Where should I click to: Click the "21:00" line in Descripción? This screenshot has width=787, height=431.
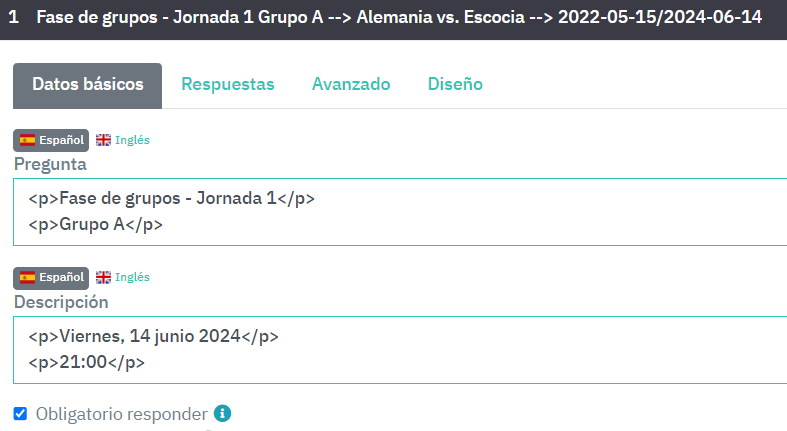point(86,362)
